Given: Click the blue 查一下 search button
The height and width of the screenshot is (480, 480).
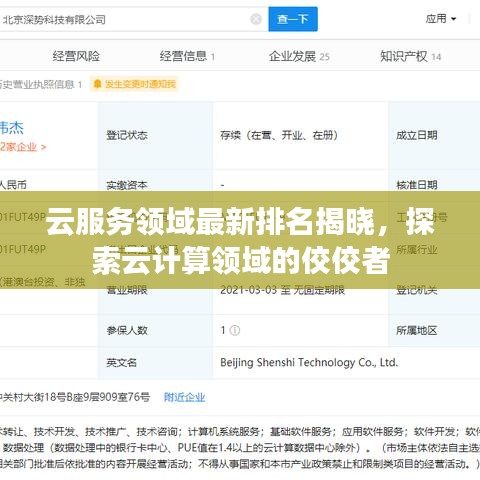Looking at the screenshot, I should click(x=293, y=19).
